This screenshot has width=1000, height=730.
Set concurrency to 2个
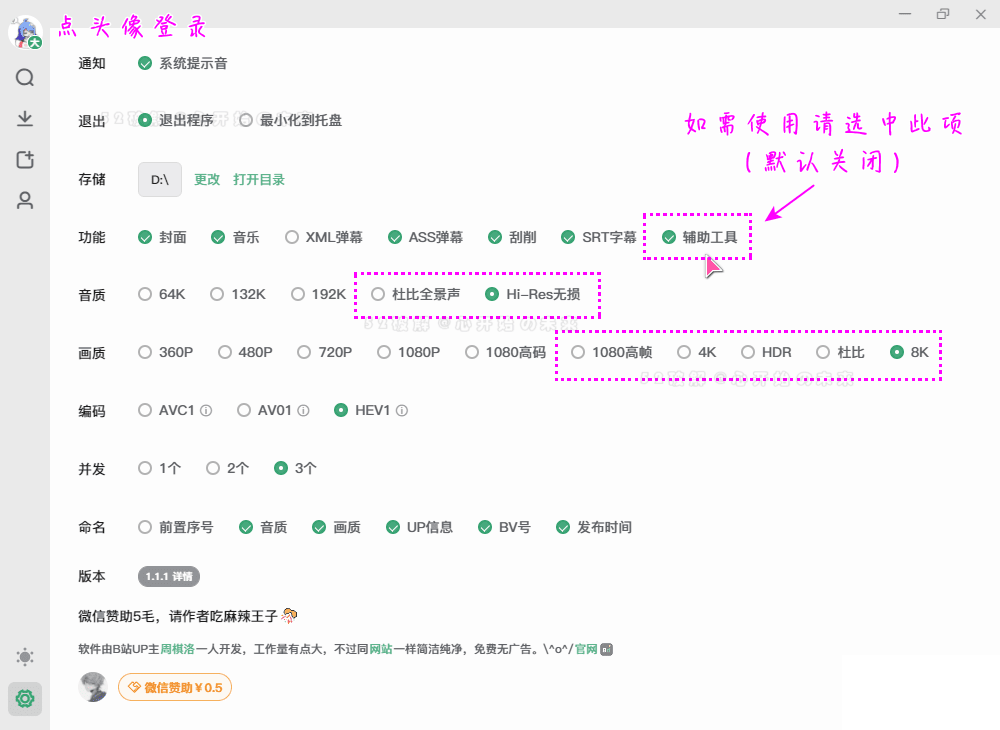click(x=212, y=467)
